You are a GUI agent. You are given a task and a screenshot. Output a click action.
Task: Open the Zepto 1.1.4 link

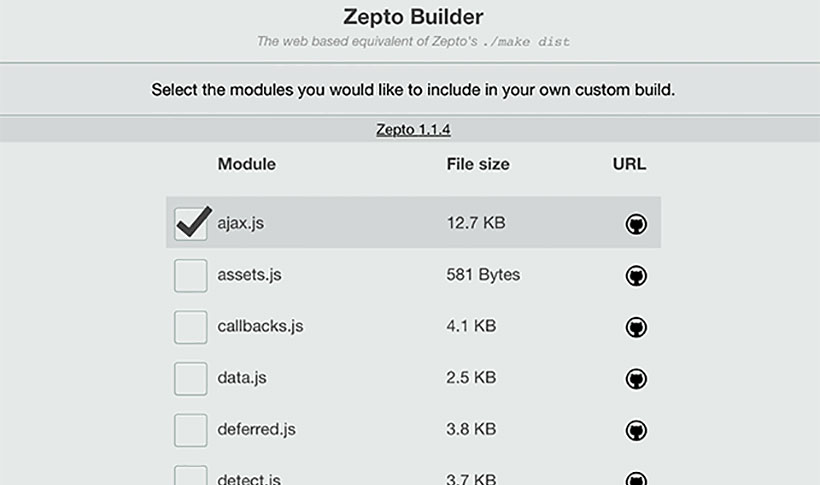click(413, 129)
